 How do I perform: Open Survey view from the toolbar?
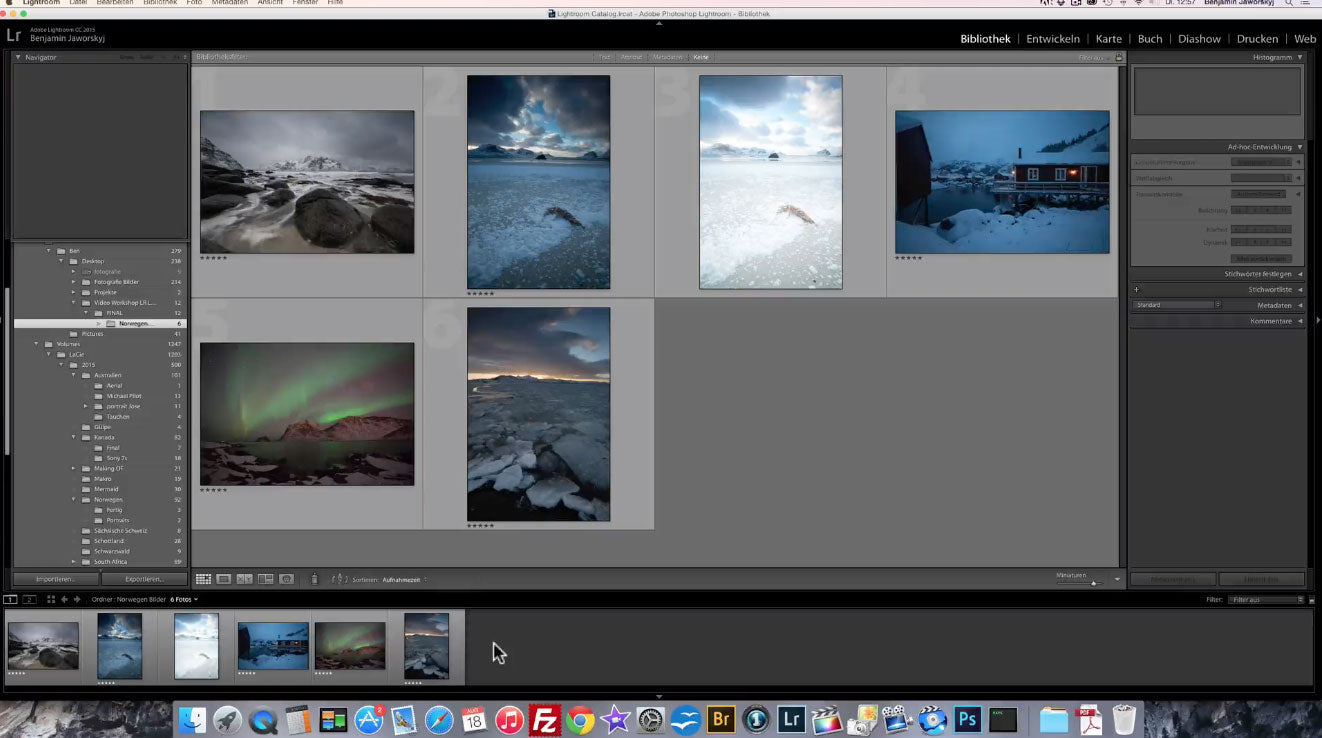(x=265, y=579)
